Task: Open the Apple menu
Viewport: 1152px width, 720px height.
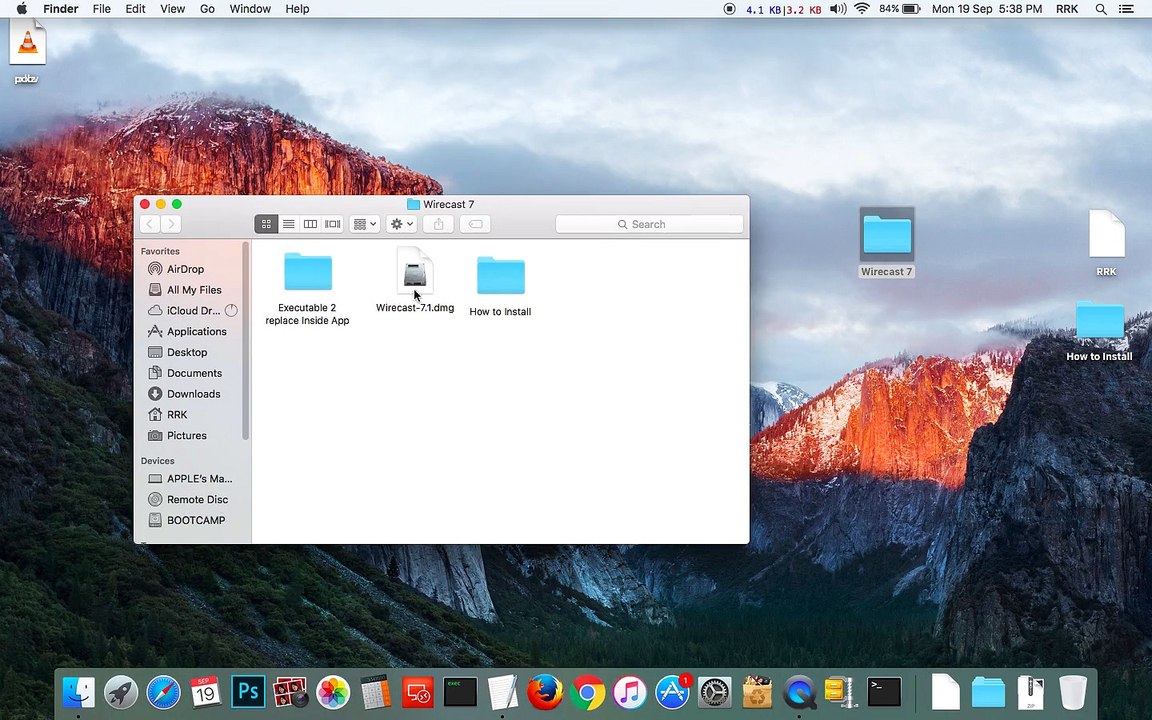Action: [21, 9]
